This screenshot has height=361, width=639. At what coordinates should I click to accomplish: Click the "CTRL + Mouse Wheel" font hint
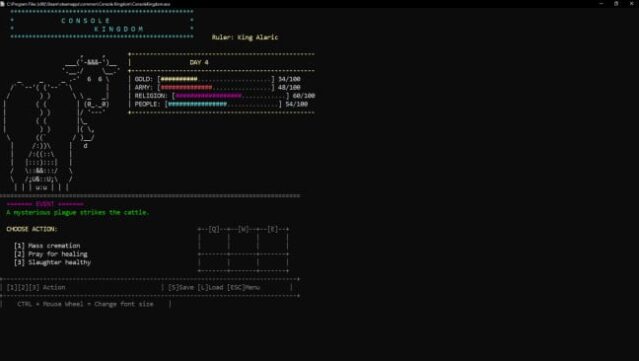pyautogui.click(x=86, y=304)
